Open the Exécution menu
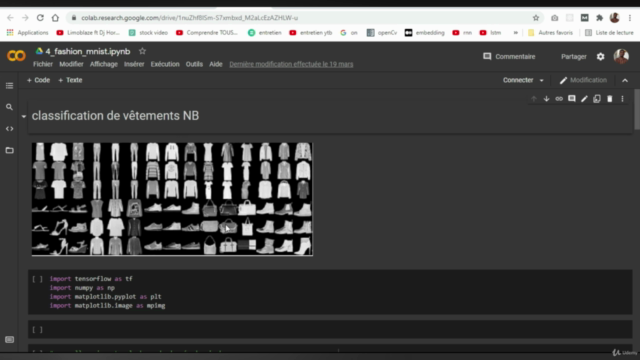The width and height of the screenshot is (640, 360). point(165,64)
